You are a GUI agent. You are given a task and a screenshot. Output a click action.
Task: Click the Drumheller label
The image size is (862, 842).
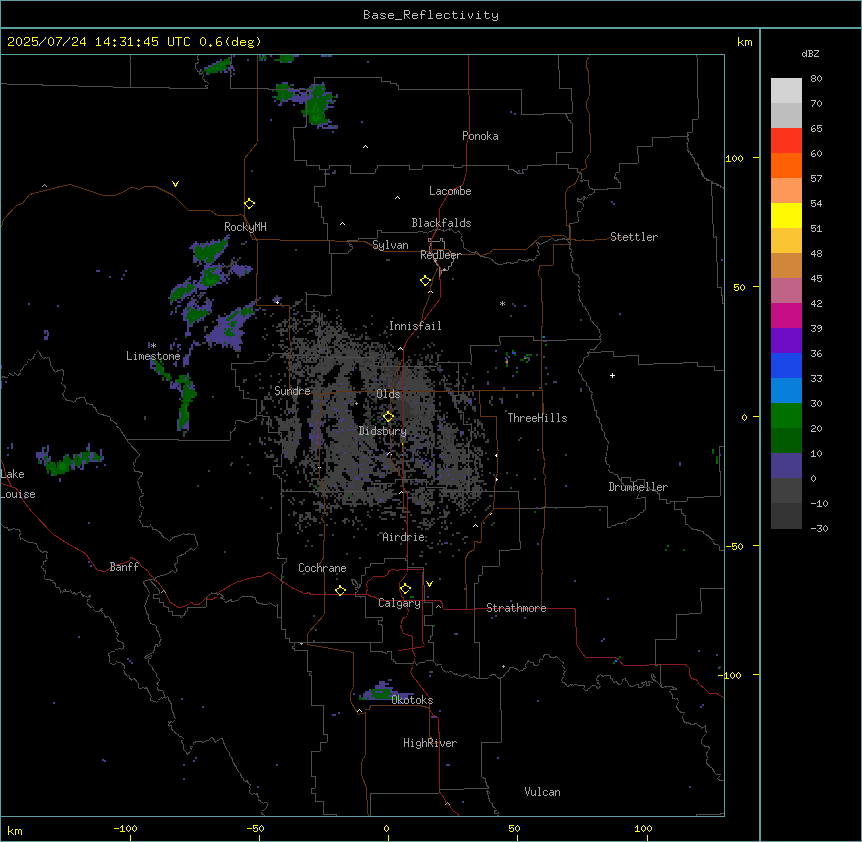(638, 487)
